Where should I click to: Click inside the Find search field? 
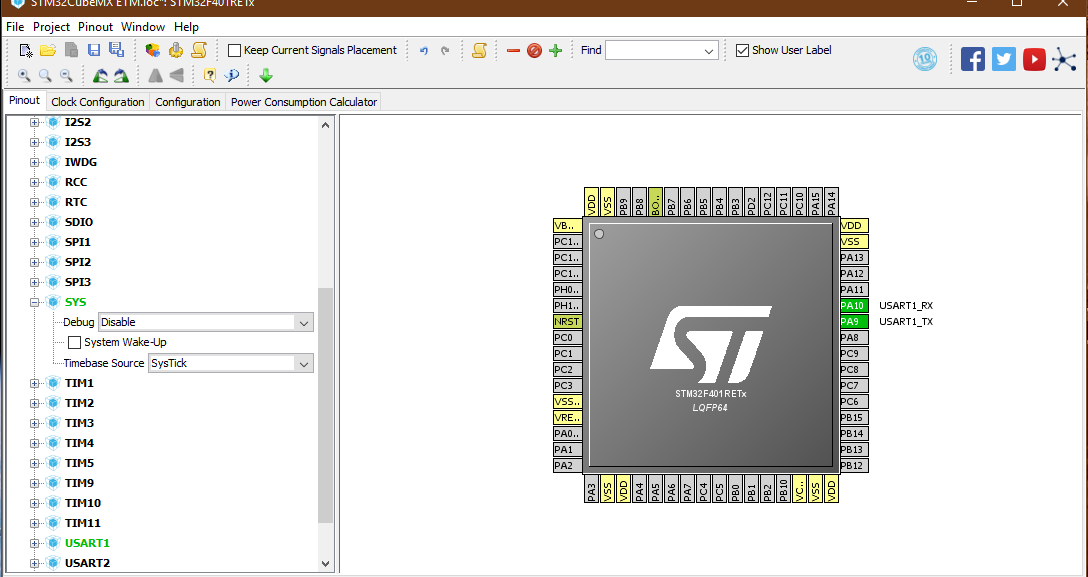point(653,51)
